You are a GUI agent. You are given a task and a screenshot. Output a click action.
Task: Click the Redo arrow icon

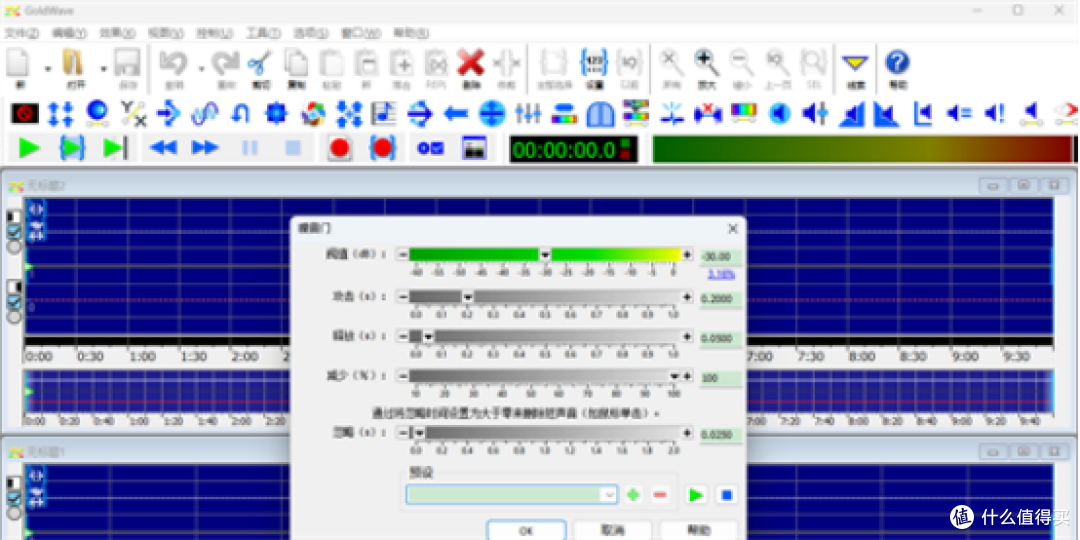225,63
